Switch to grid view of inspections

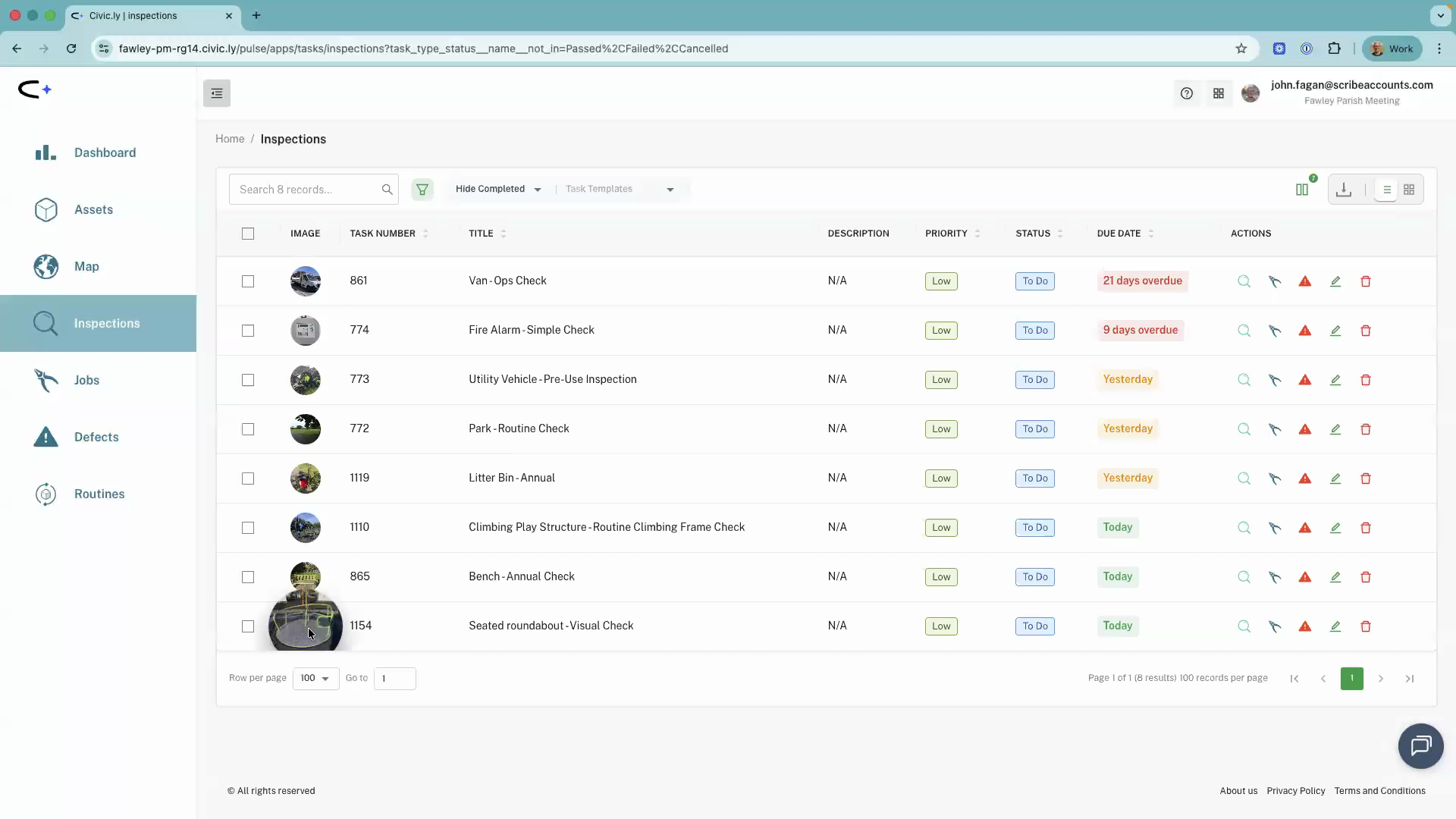point(1409,189)
